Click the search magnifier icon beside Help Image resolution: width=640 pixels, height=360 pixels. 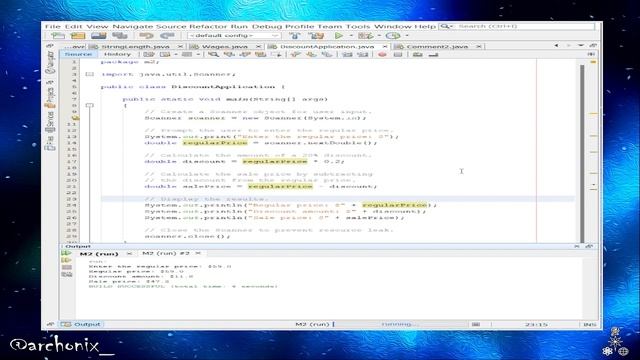tap(444, 26)
